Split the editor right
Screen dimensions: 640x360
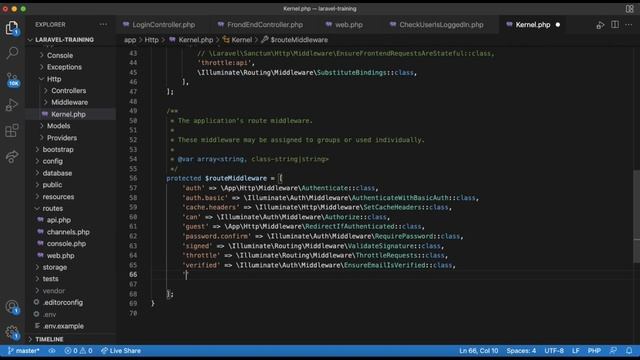(615, 24)
